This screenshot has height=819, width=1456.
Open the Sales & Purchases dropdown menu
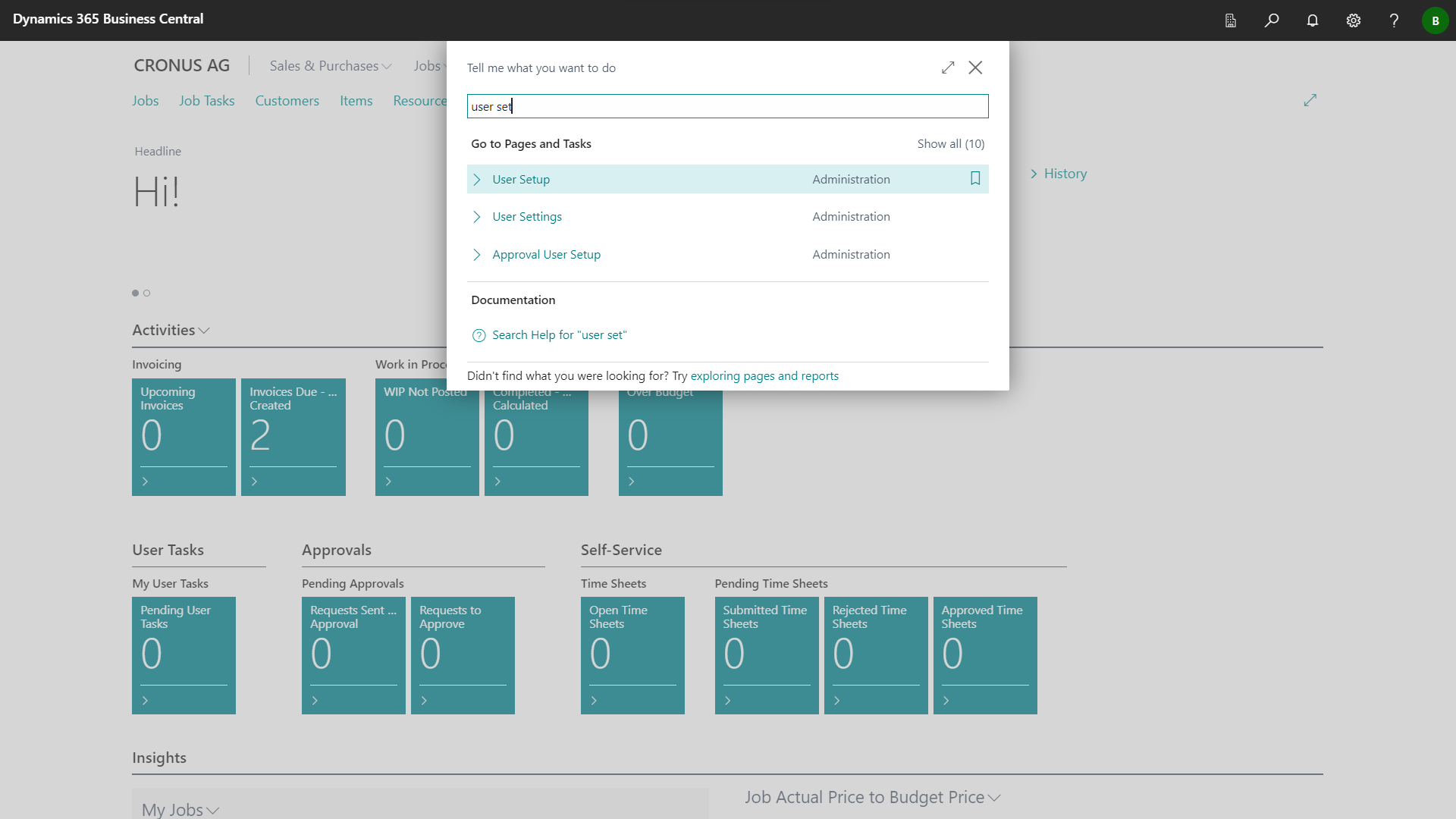click(x=331, y=66)
